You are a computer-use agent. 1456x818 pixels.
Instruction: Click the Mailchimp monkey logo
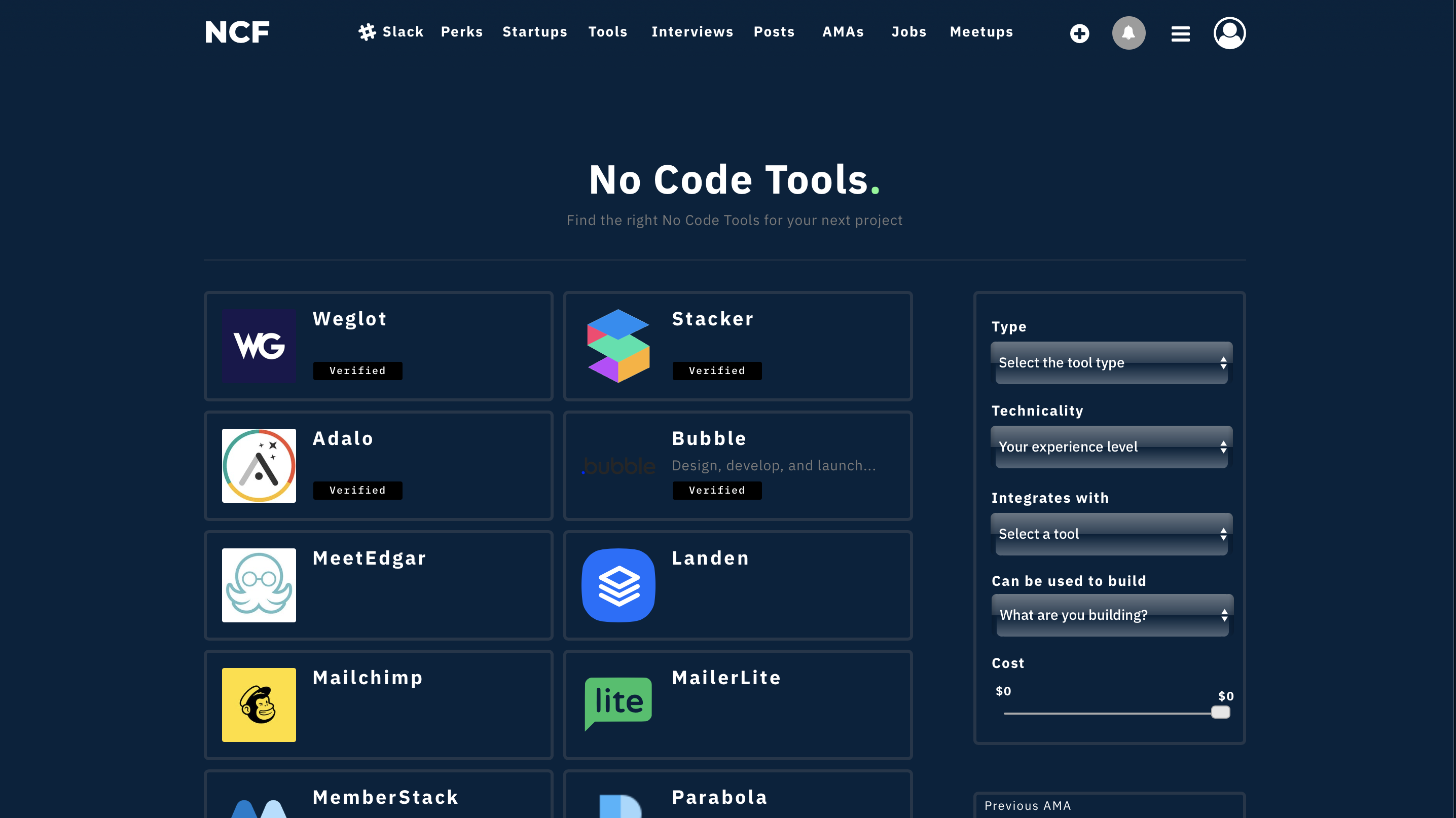[259, 704]
